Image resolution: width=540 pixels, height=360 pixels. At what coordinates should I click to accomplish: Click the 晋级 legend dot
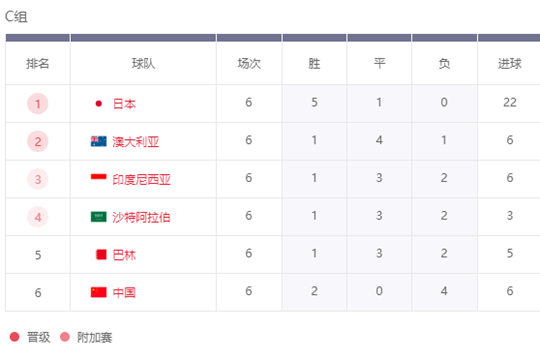pyautogui.click(x=14, y=337)
